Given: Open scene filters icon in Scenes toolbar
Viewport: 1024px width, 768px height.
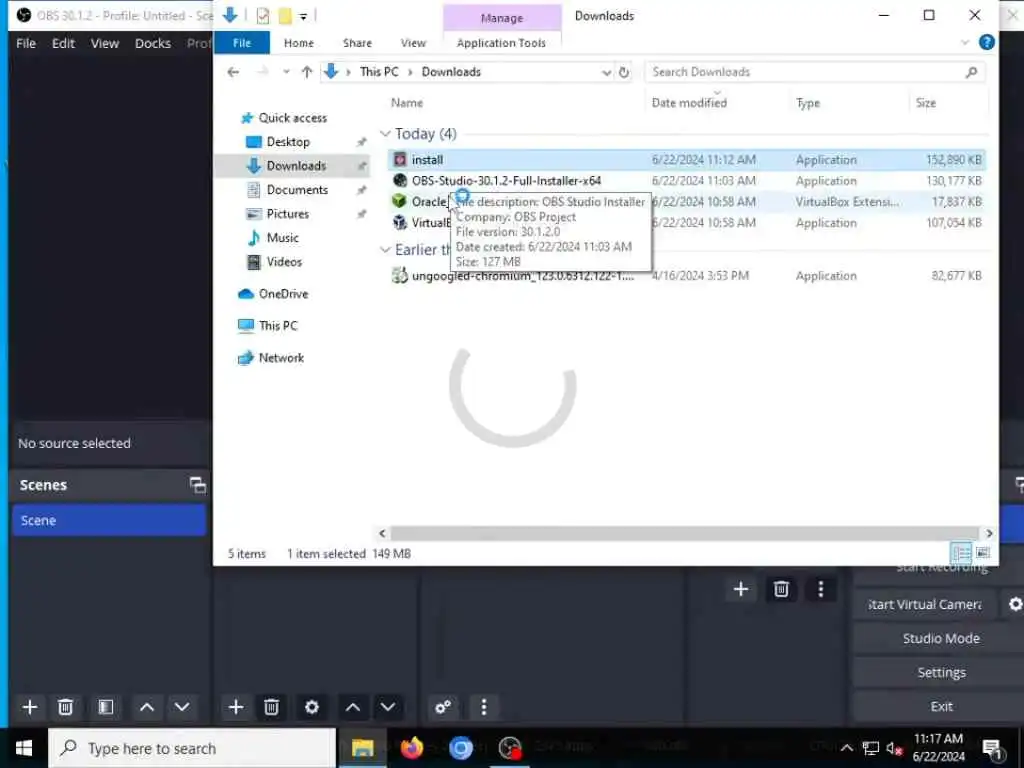Looking at the screenshot, I should (106, 707).
